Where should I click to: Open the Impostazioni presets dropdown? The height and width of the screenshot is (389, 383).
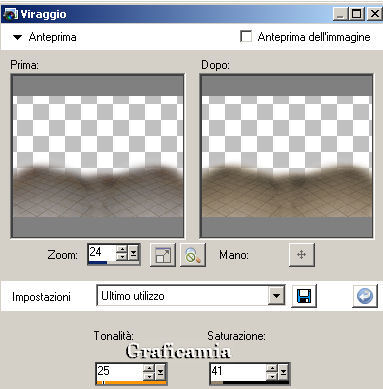pyautogui.click(x=276, y=296)
